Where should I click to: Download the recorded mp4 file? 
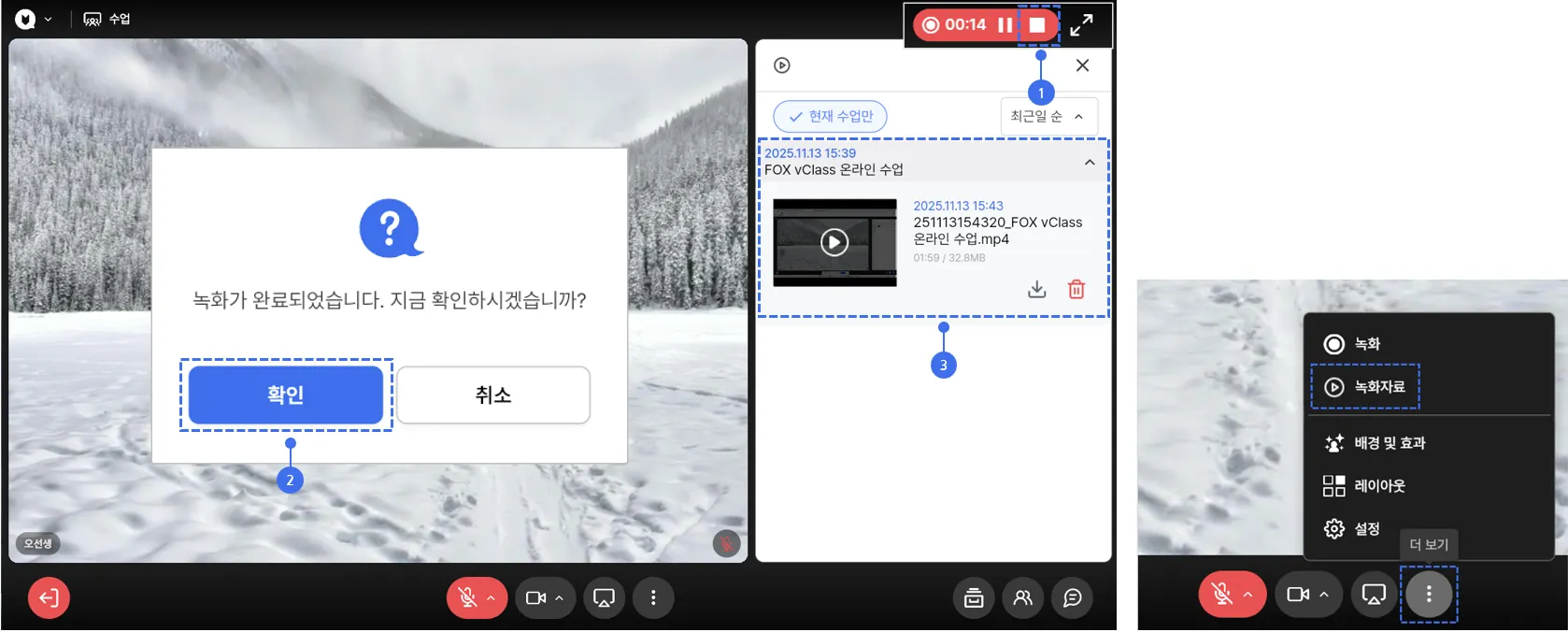tap(1037, 289)
